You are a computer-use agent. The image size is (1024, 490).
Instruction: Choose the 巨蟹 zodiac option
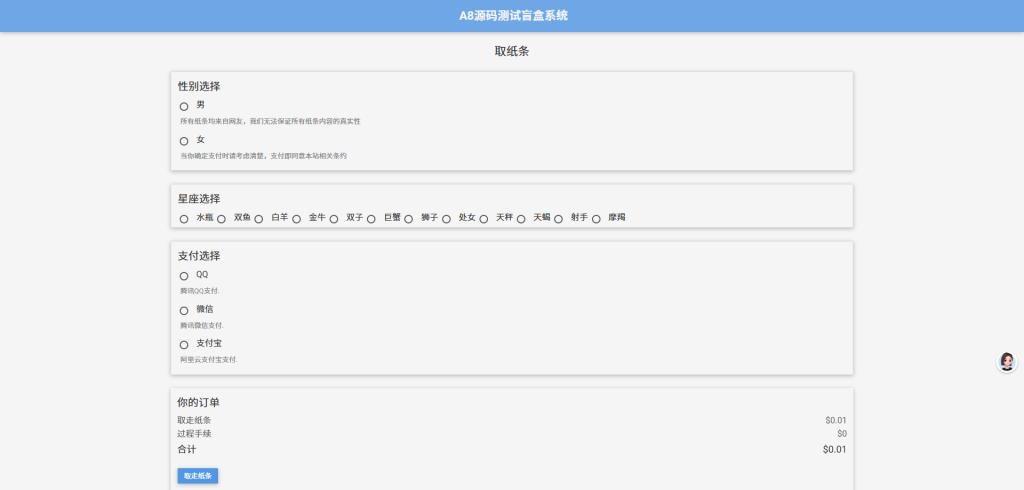click(x=371, y=219)
